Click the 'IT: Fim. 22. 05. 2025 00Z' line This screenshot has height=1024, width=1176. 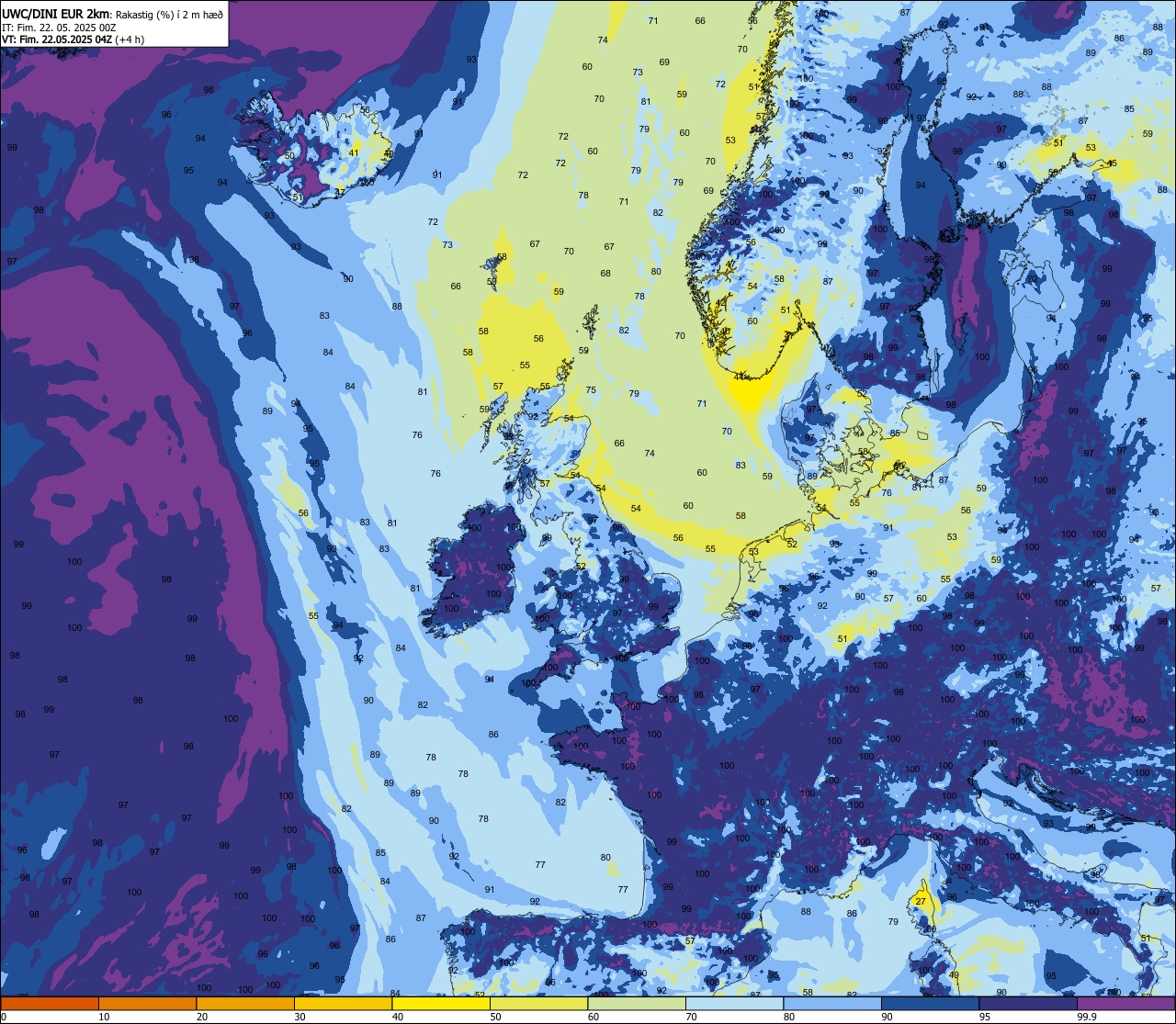tap(59, 28)
